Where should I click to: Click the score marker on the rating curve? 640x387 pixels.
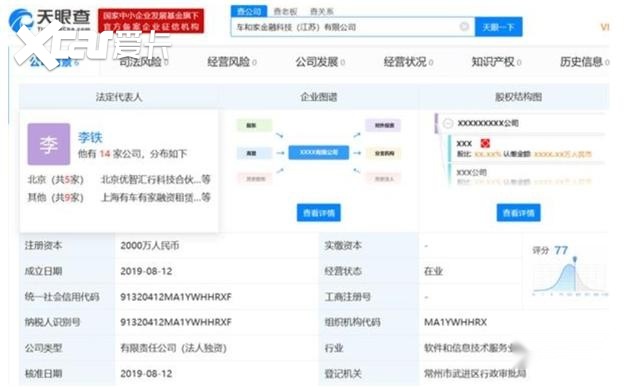point(575,260)
